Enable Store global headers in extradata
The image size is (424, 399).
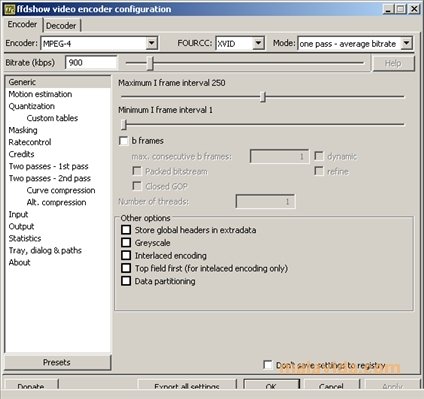pyautogui.click(x=126, y=230)
